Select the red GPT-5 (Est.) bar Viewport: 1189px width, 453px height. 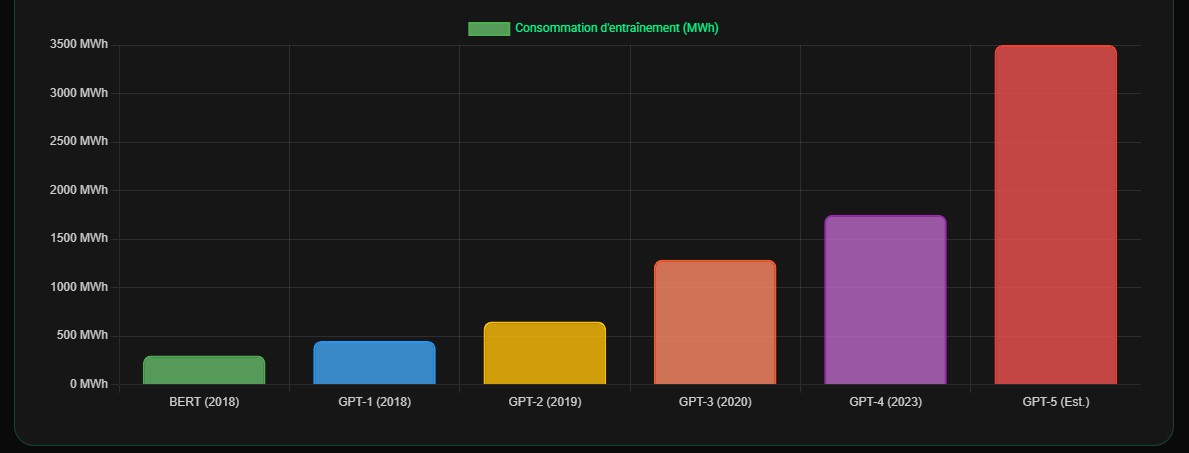point(1056,215)
